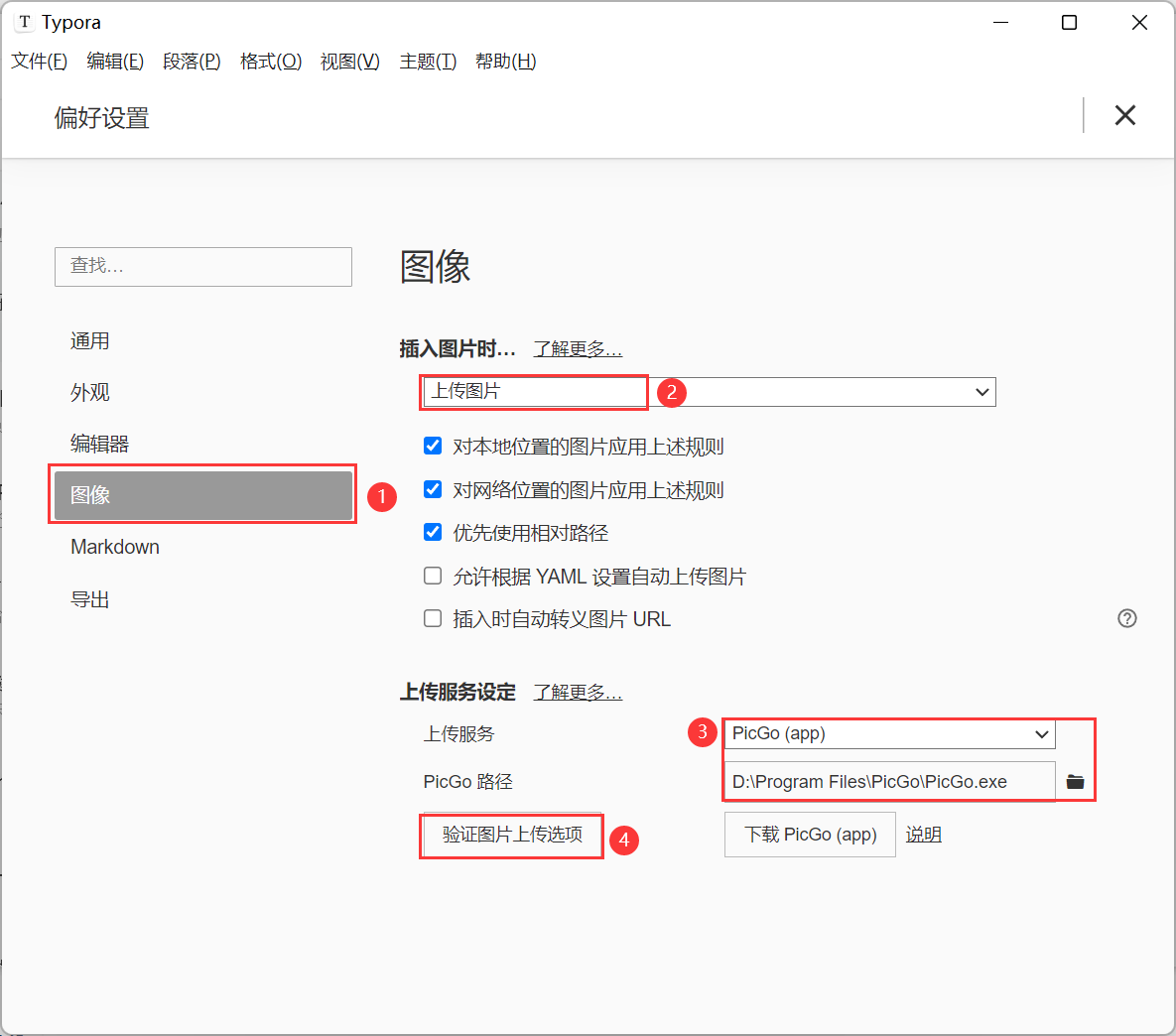The width and height of the screenshot is (1176, 1036).
Task: Enable auto-escape image URL on insert
Action: pyautogui.click(x=433, y=619)
